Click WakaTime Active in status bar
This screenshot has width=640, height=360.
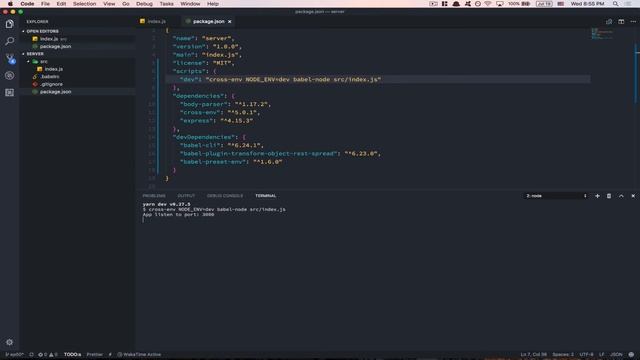pos(139,354)
